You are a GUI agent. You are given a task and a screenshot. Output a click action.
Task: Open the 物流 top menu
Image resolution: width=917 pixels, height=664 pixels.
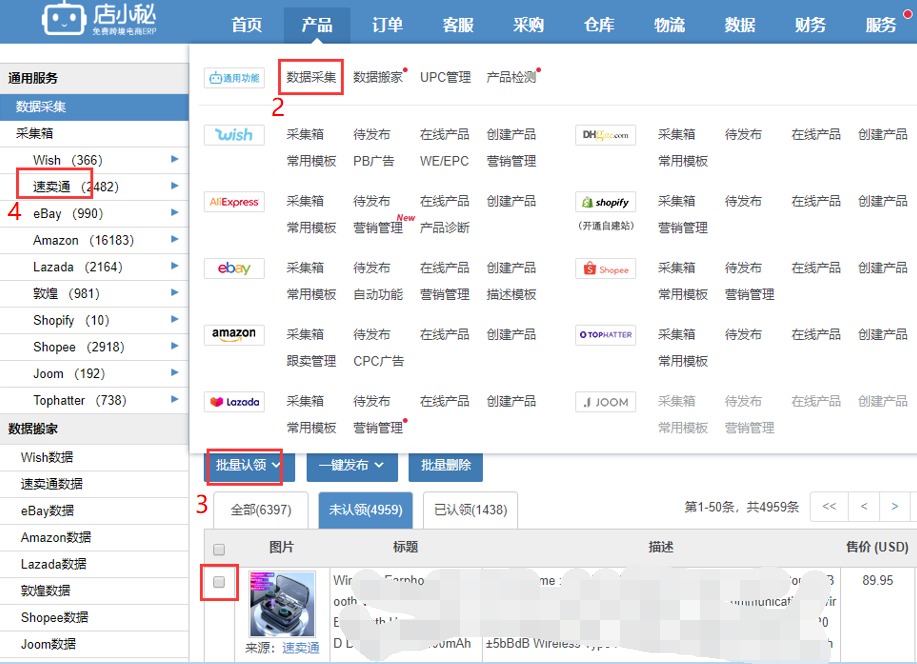pos(669,25)
